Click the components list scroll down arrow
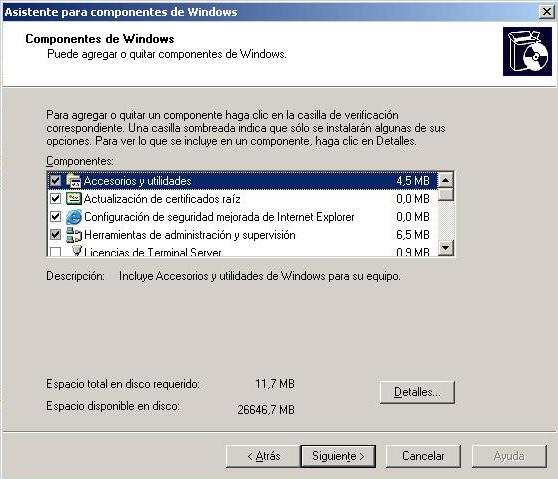The height and width of the screenshot is (479, 558). [445, 248]
